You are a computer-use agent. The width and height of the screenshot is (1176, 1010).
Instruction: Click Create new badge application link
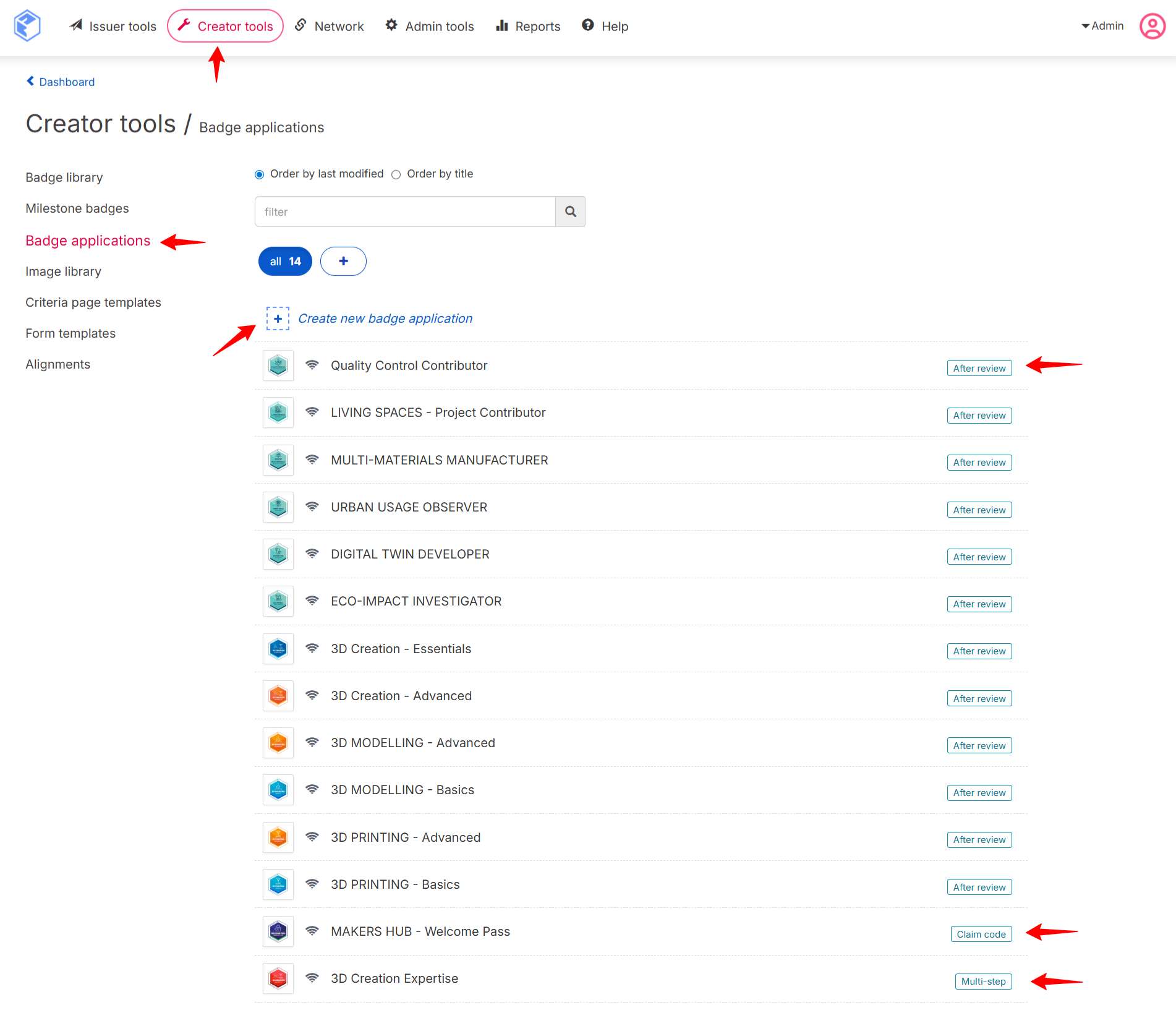coord(385,319)
